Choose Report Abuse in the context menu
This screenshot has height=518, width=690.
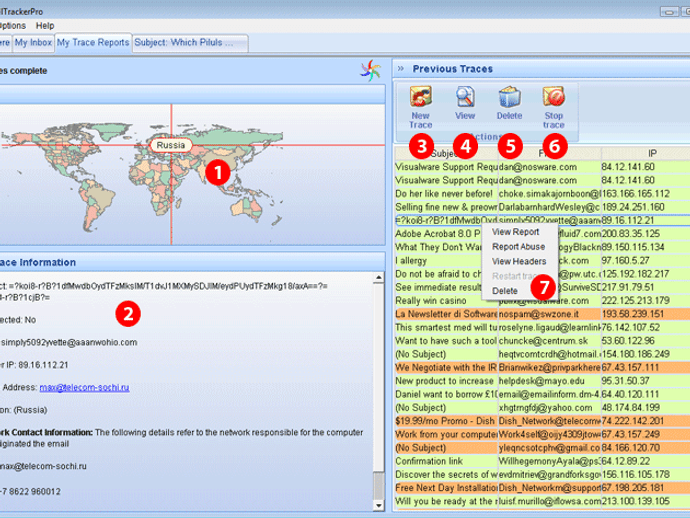518,246
